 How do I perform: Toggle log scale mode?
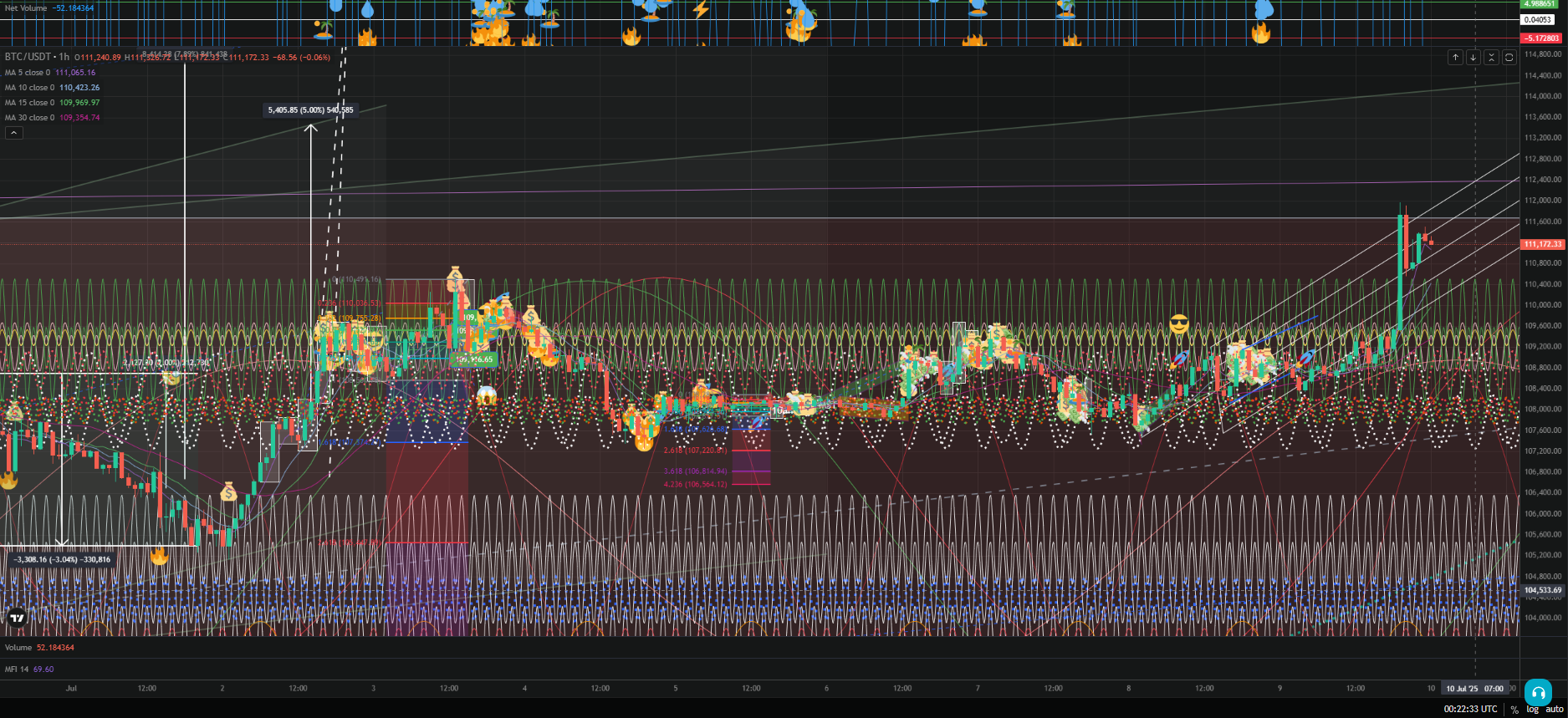1532,710
